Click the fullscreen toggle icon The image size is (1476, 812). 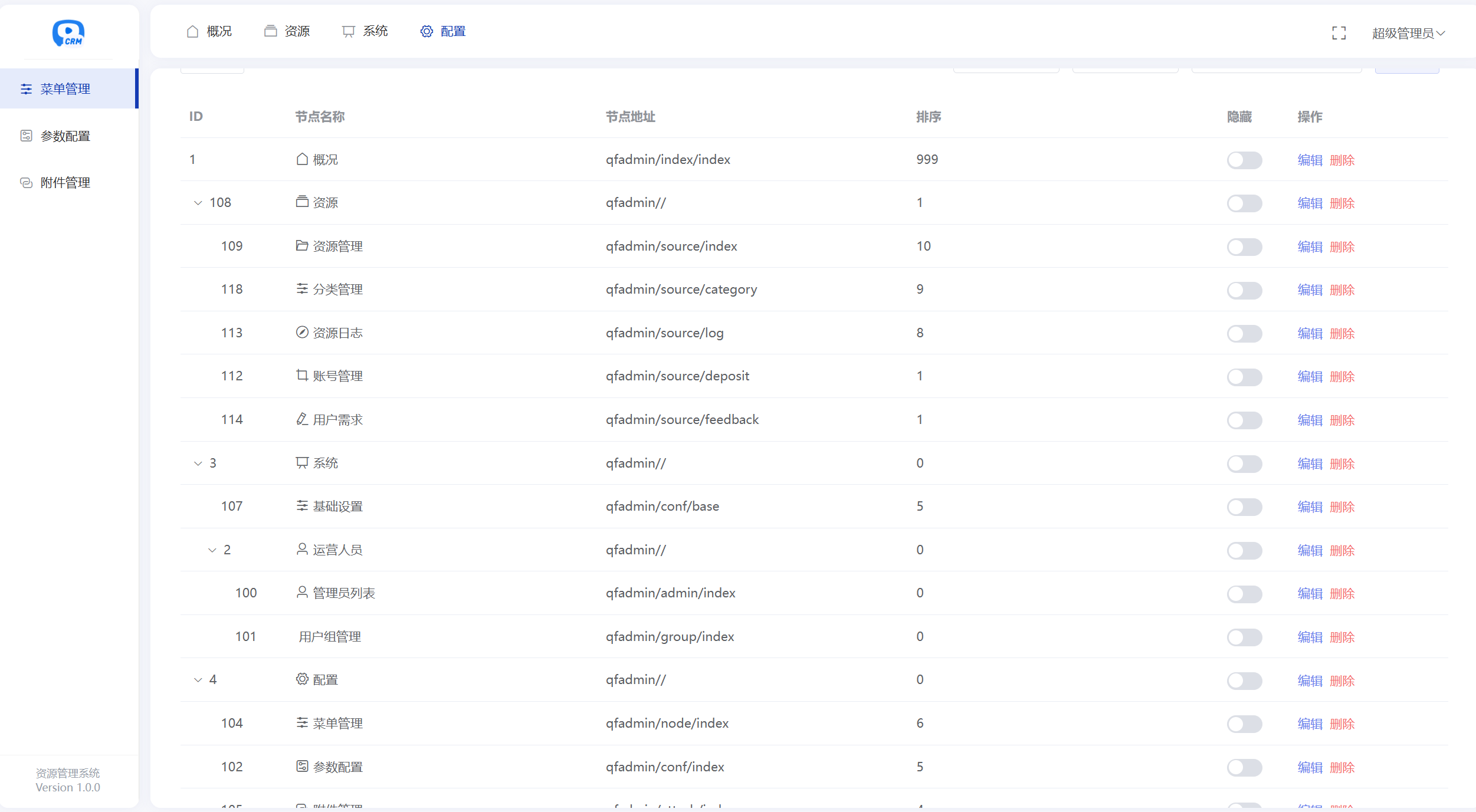click(x=1339, y=33)
